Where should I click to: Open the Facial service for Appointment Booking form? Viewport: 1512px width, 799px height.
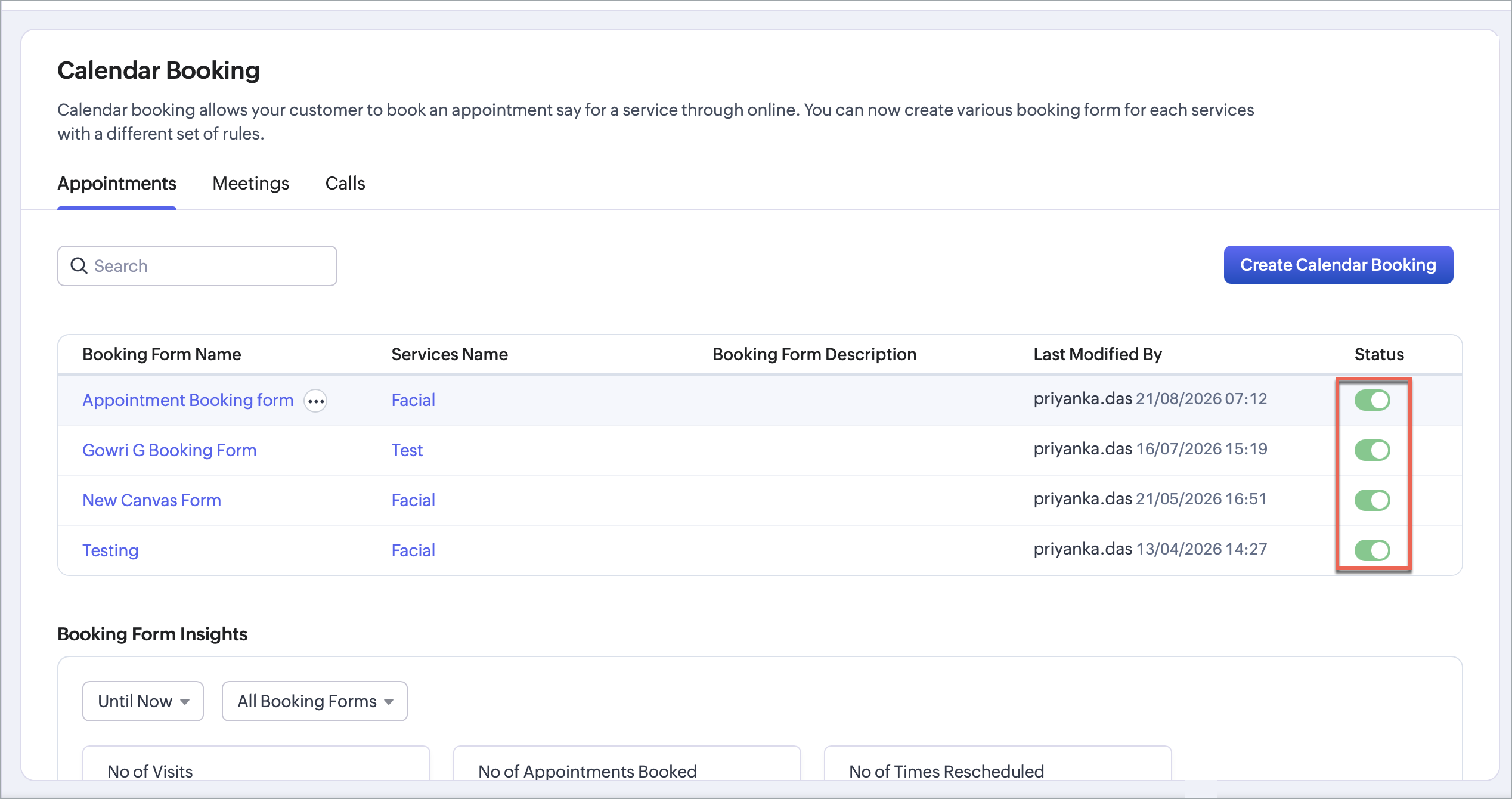[413, 400]
